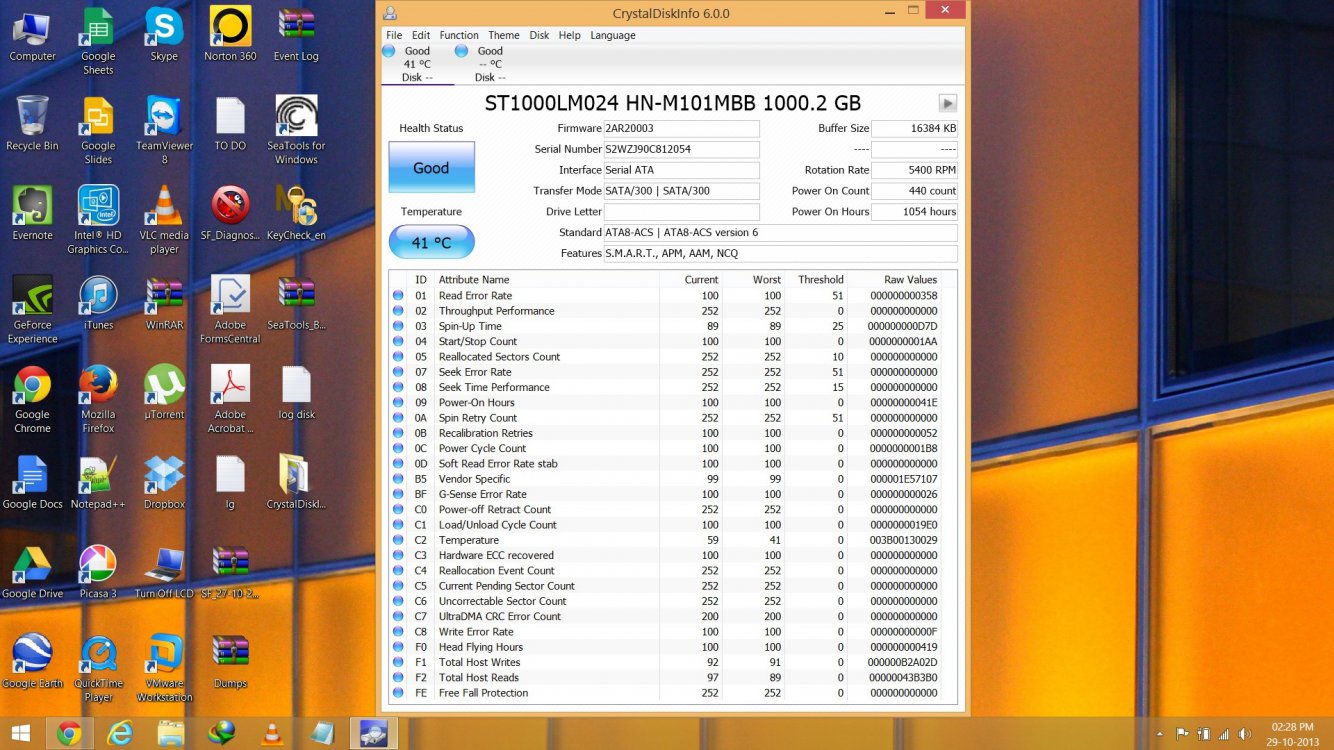
Task: Open the Disk menu
Action: [539, 35]
